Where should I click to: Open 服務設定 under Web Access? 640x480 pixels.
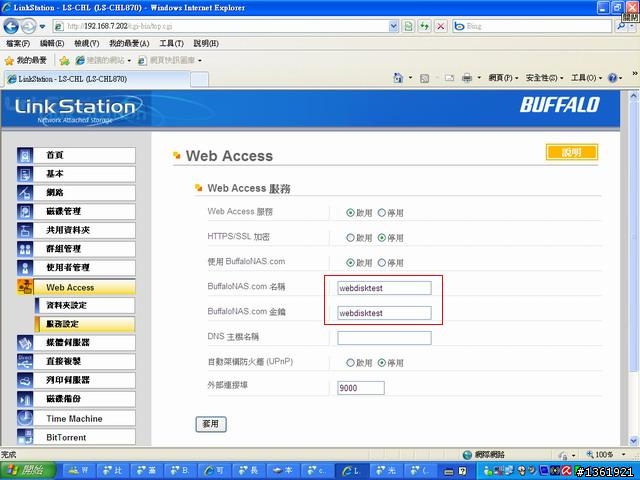(85, 324)
